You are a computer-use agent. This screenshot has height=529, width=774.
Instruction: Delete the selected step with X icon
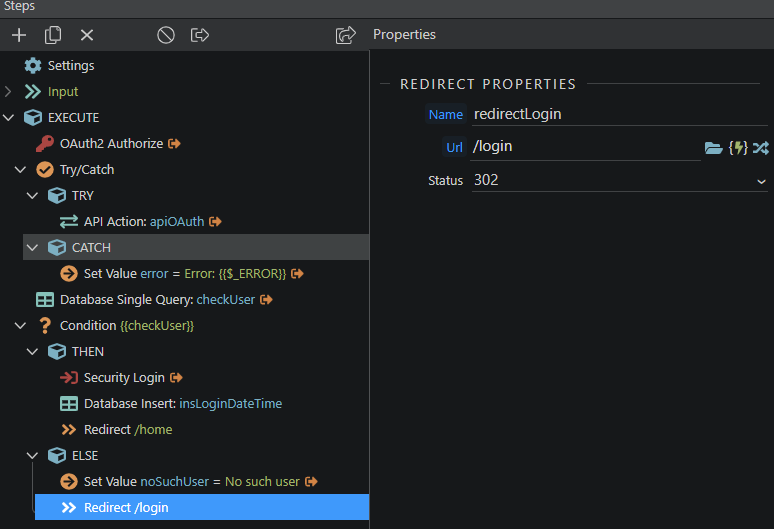pos(87,35)
